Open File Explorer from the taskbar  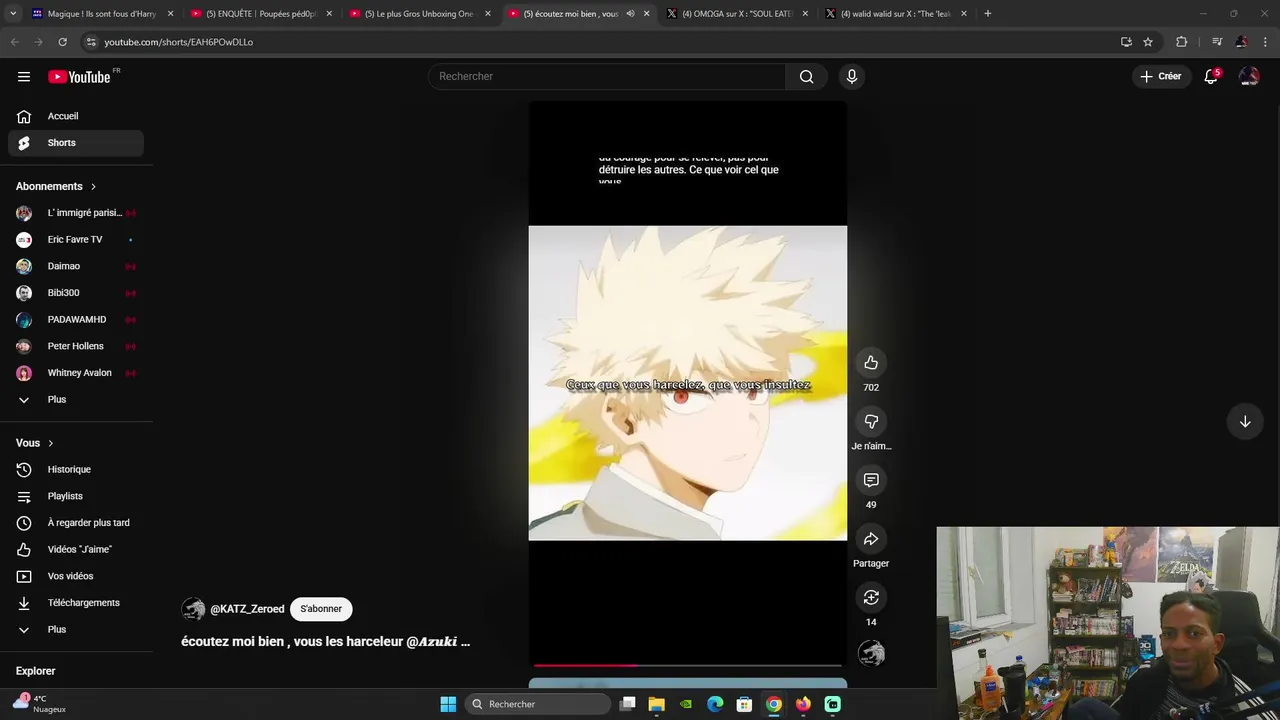pyautogui.click(x=656, y=704)
